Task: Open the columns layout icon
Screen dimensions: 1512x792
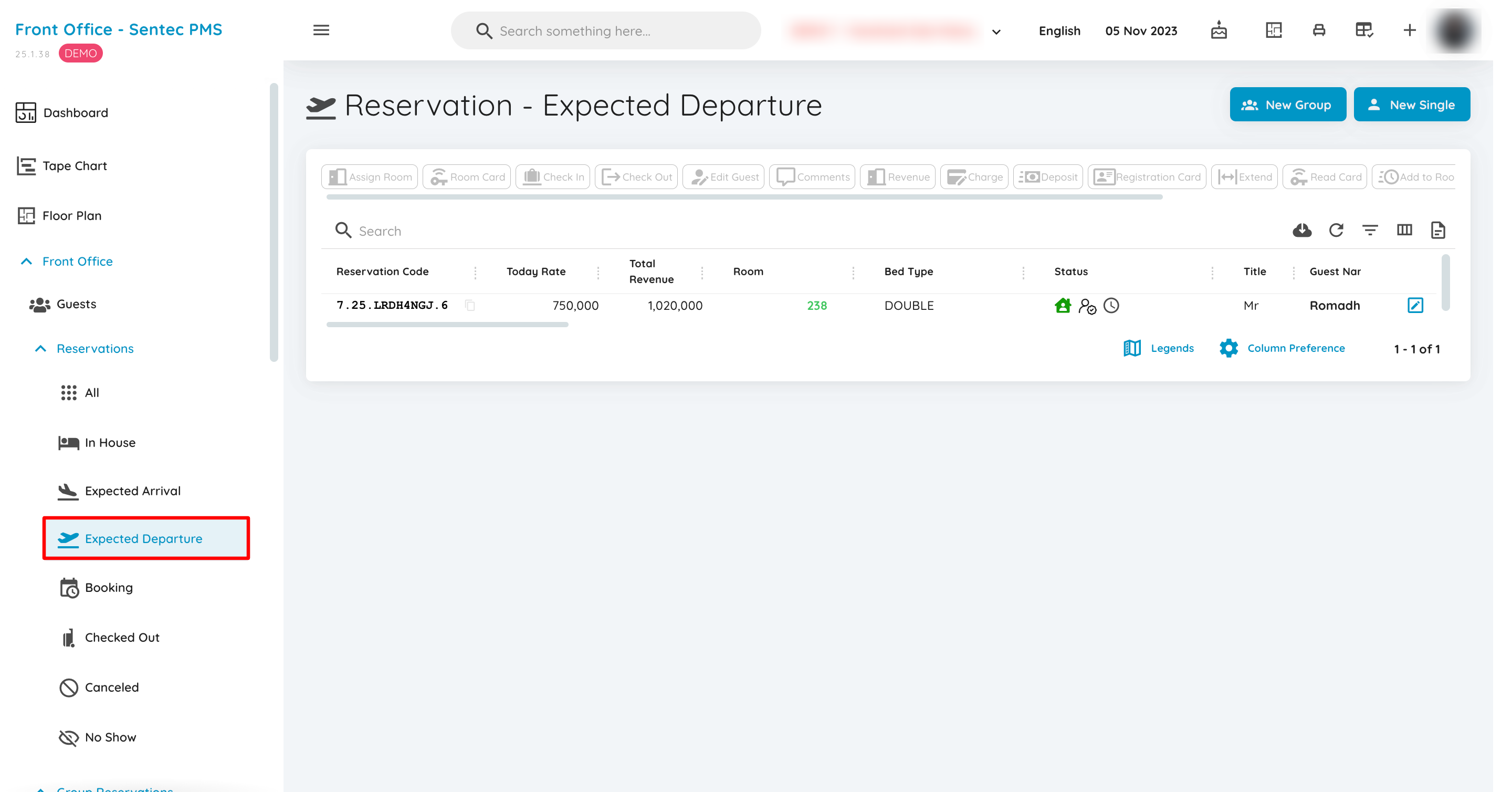Action: 1404,230
